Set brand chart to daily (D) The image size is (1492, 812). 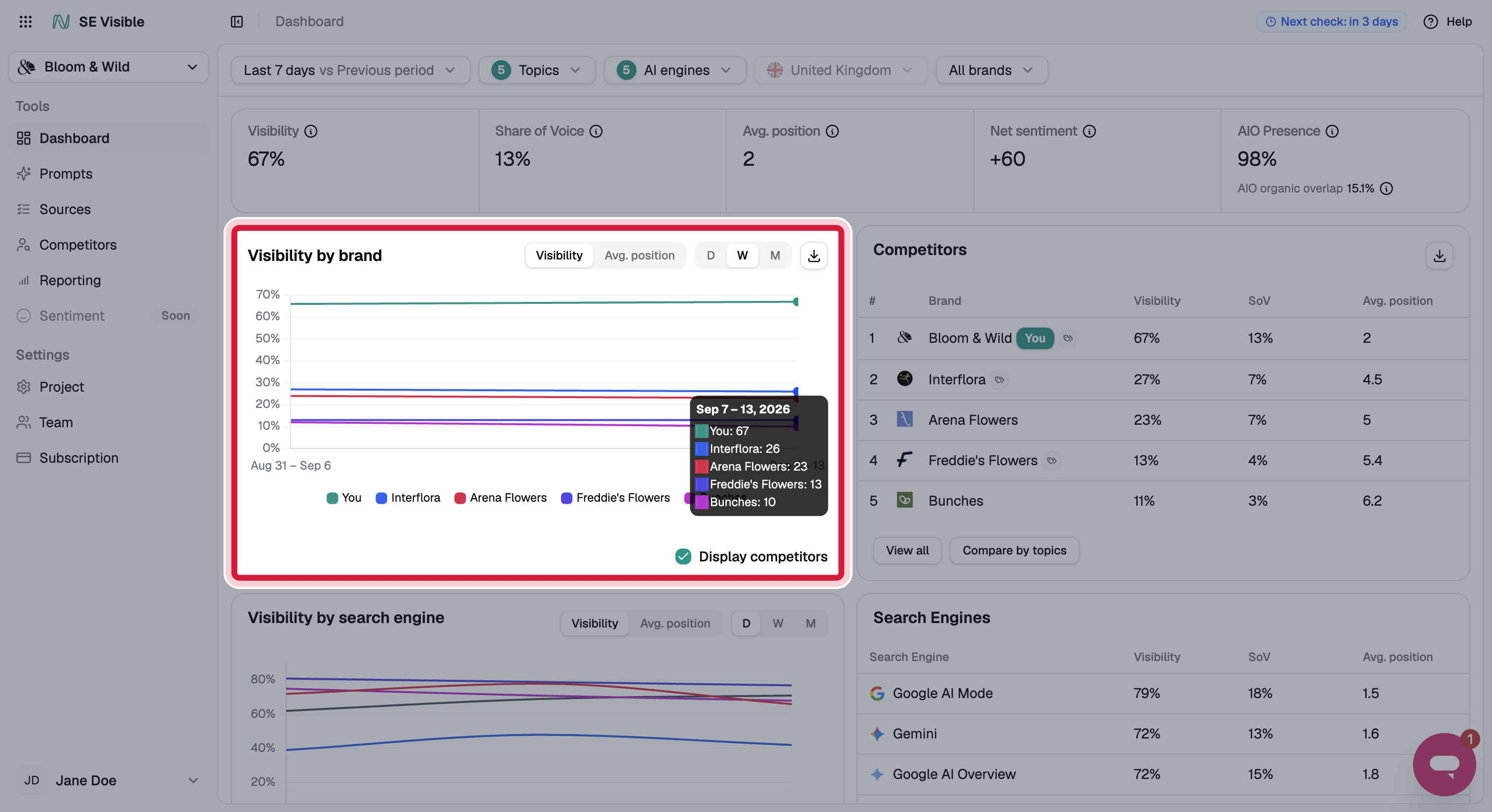tap(710, 256)
